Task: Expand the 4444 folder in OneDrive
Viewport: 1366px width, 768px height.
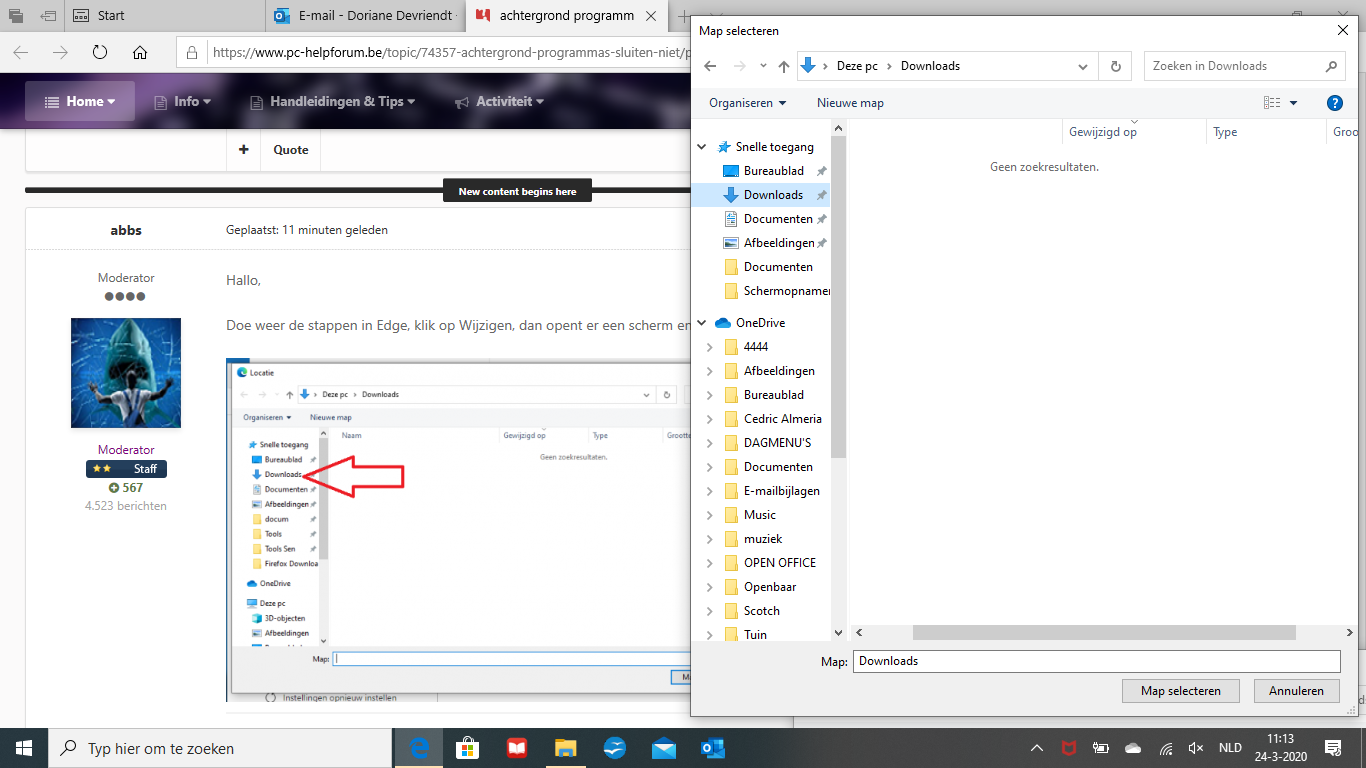Action: [709, 347]
